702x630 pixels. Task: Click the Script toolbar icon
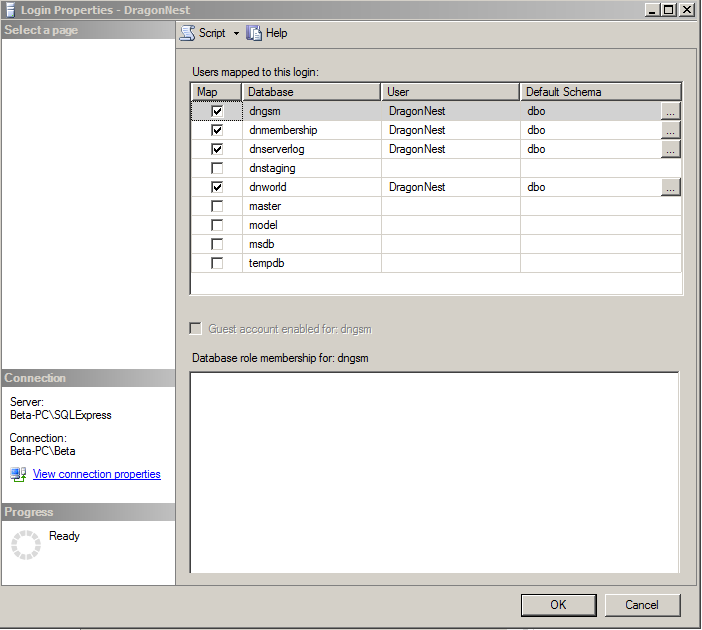(x=187, y=33)
